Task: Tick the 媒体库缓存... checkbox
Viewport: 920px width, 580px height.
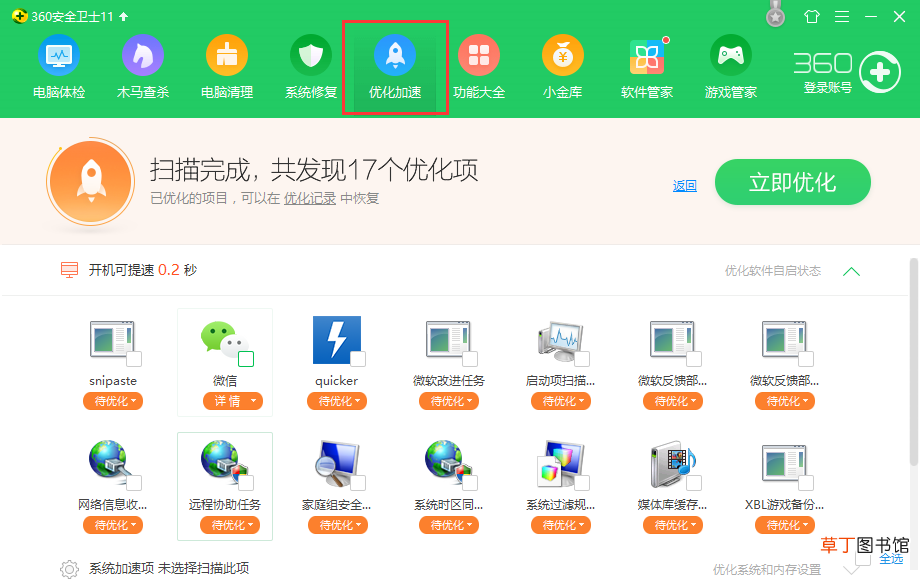Action: point(694,483)
